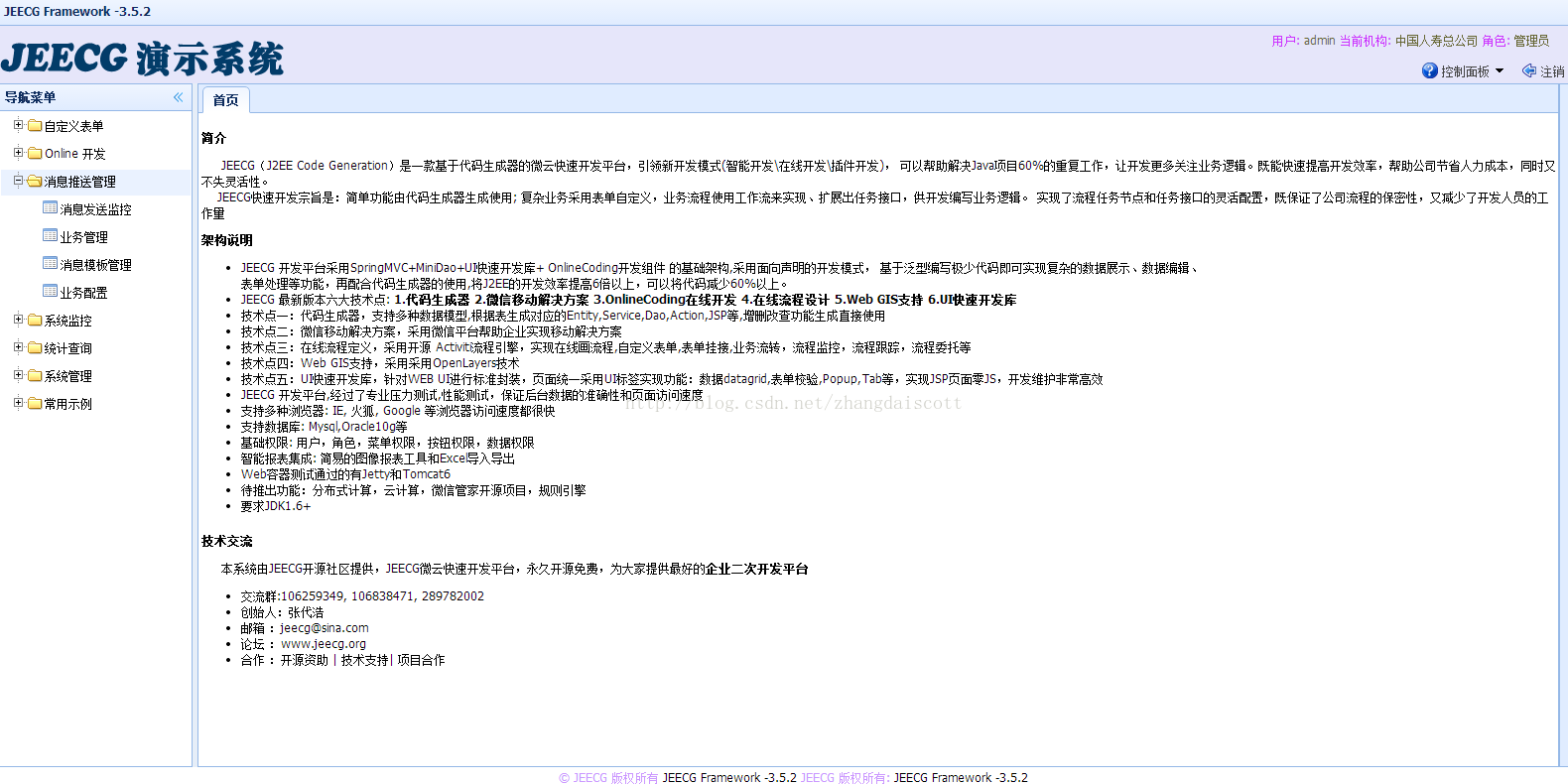
Task: Open the 控制面板 menu button
Action: 1464,70
